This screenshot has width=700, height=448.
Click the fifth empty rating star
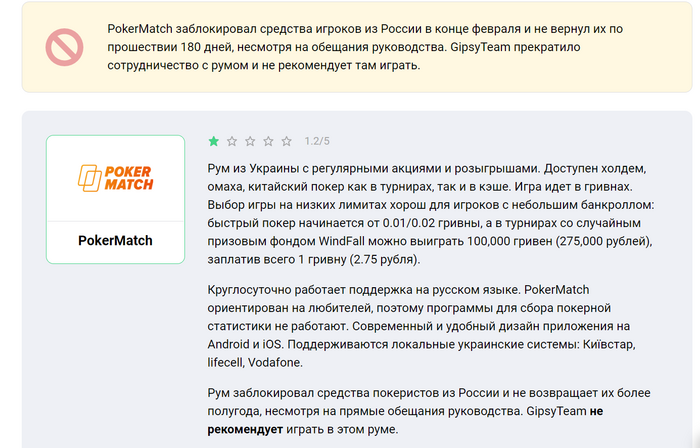pyautogui.click(x=287, y=141)
